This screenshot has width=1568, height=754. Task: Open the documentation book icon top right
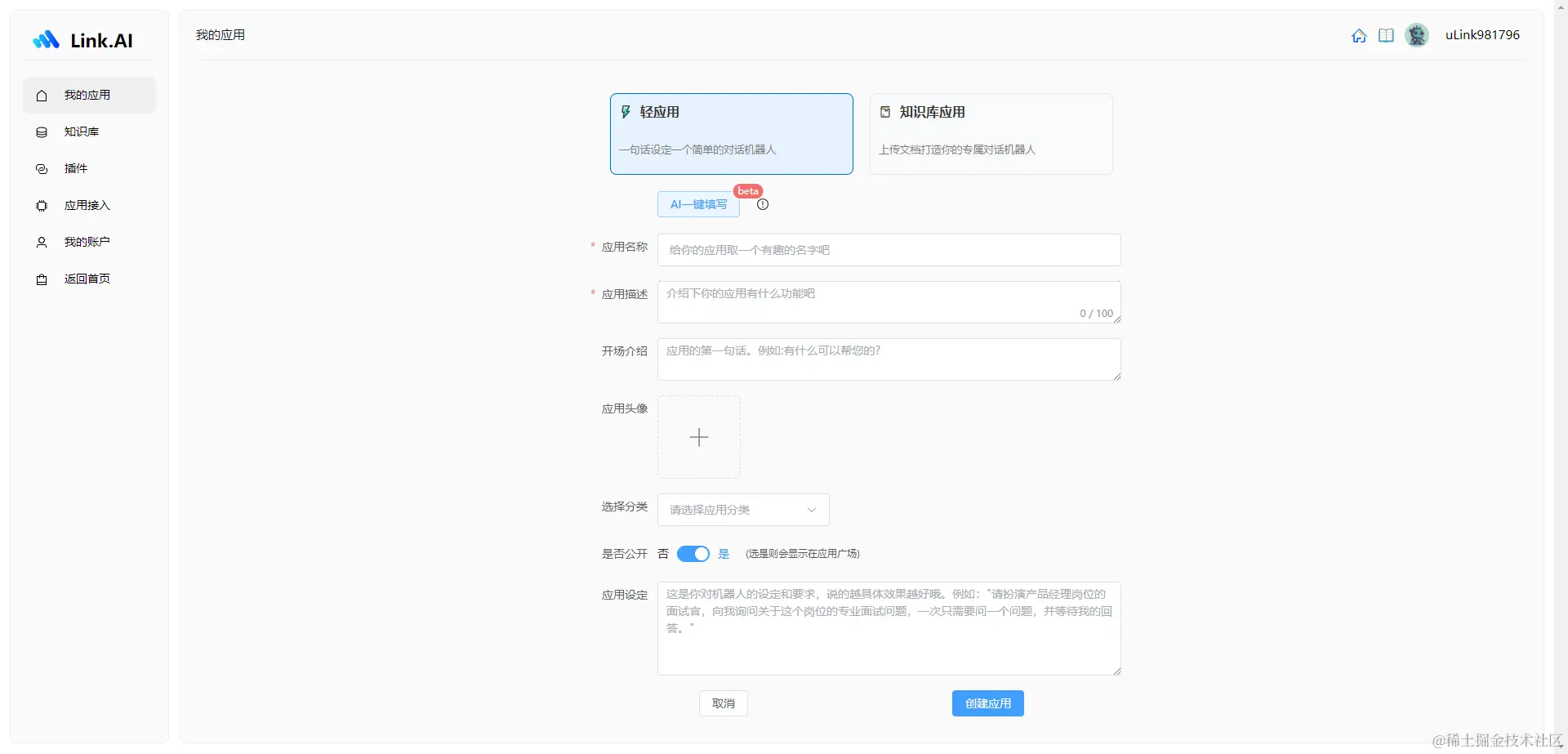click(1387, 35)
